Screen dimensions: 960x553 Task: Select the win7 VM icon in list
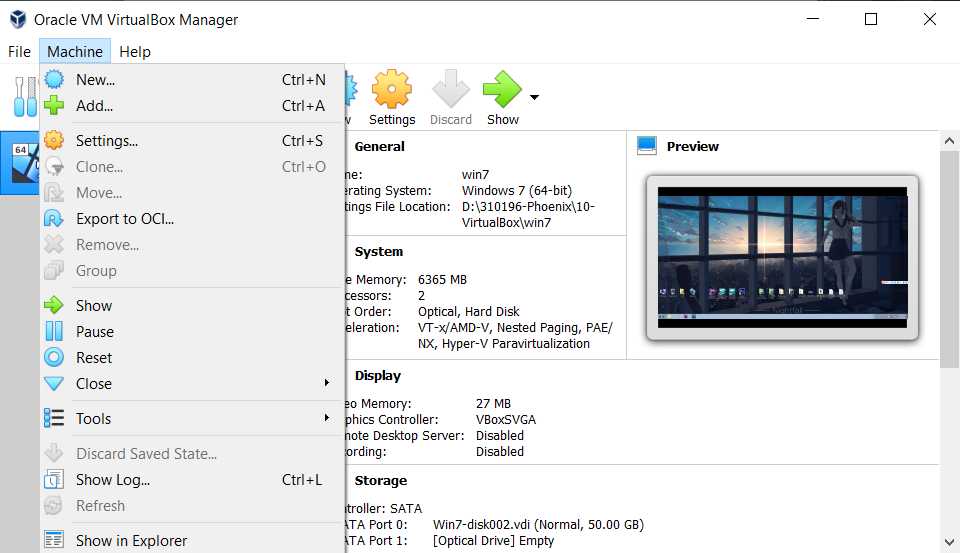coord(25,162)
